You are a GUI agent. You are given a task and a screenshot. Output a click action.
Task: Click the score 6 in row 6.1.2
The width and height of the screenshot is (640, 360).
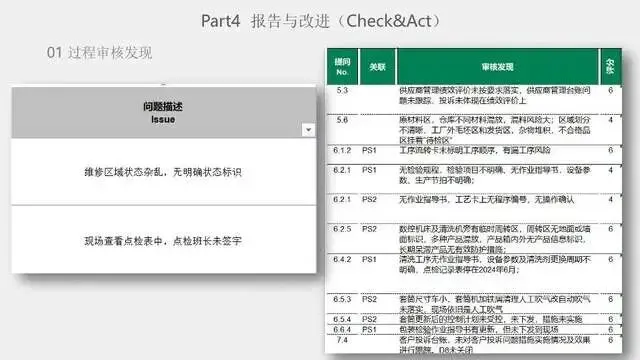(611, 150)
